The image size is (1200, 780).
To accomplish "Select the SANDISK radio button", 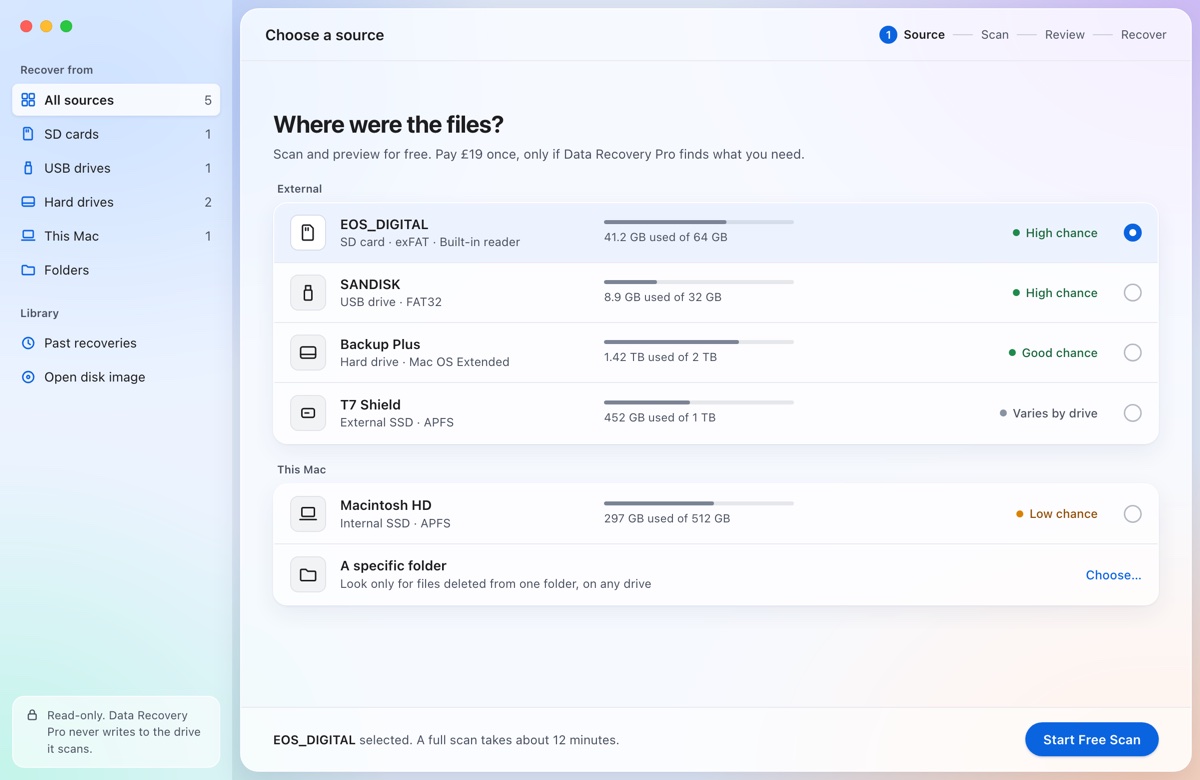I will click(x=1132, y=293).
